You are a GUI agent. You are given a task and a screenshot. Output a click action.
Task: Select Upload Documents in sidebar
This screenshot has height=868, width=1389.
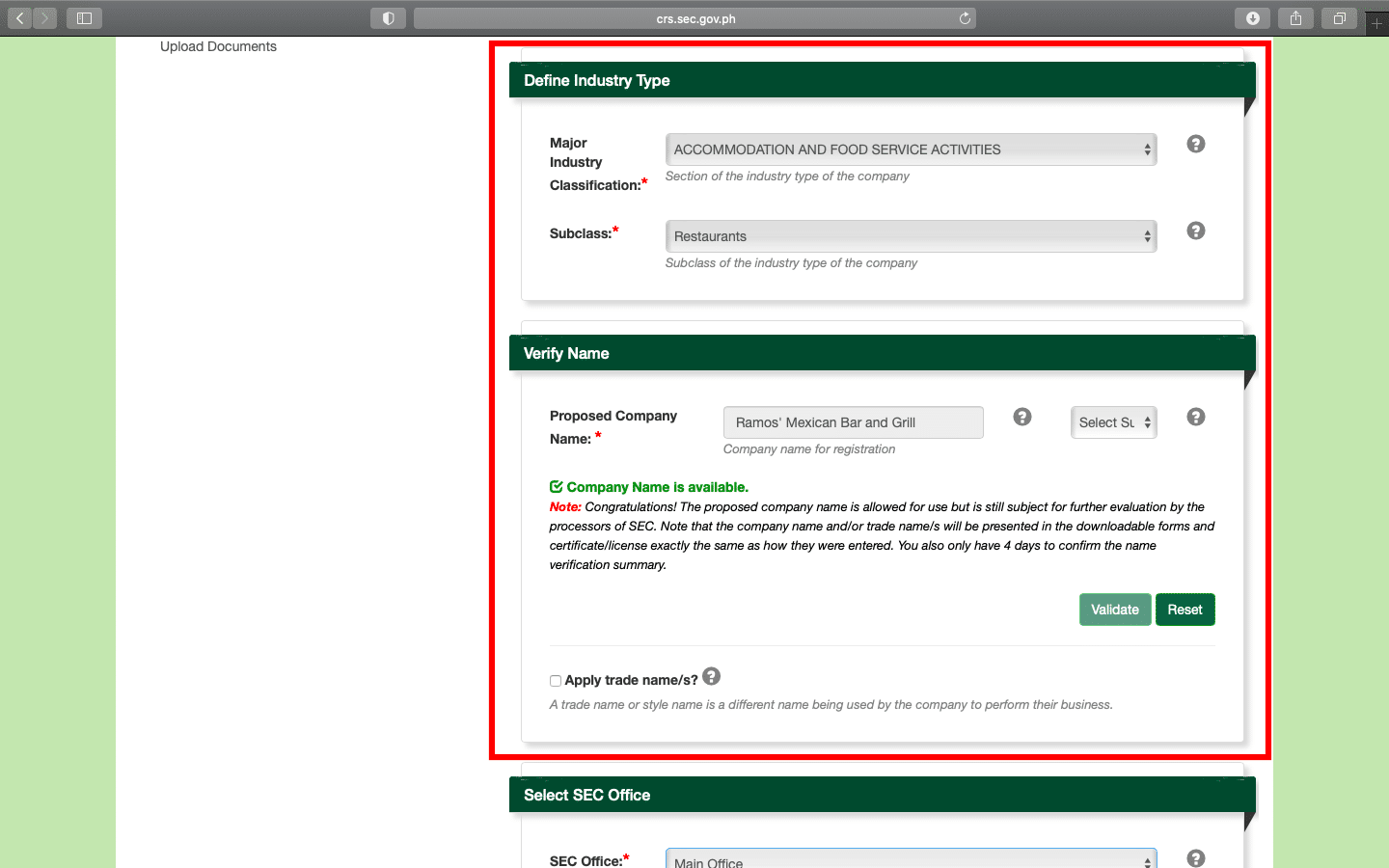coord(218,46)
